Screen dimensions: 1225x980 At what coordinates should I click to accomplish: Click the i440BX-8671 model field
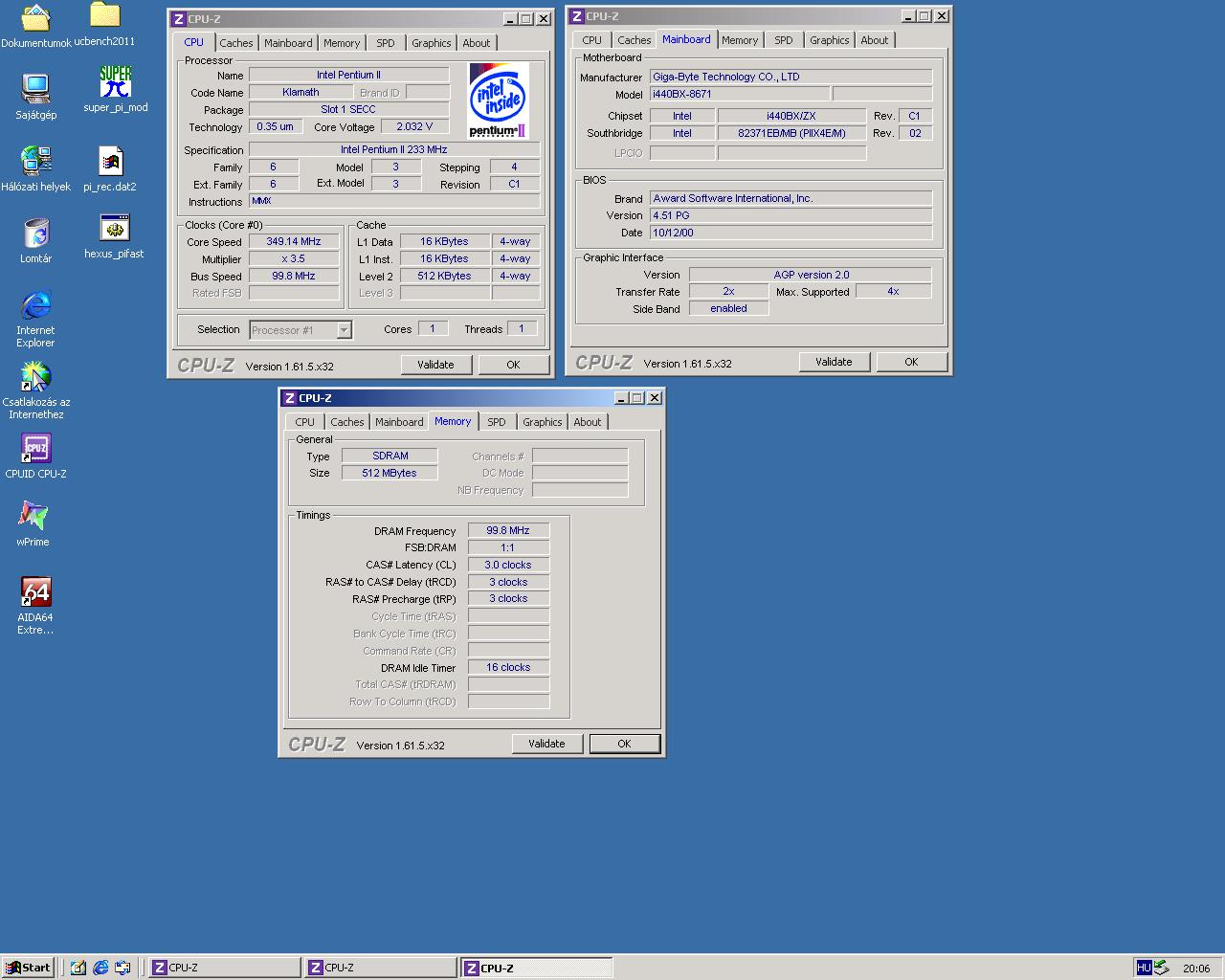pyautogui.click(x=740, y=94)
